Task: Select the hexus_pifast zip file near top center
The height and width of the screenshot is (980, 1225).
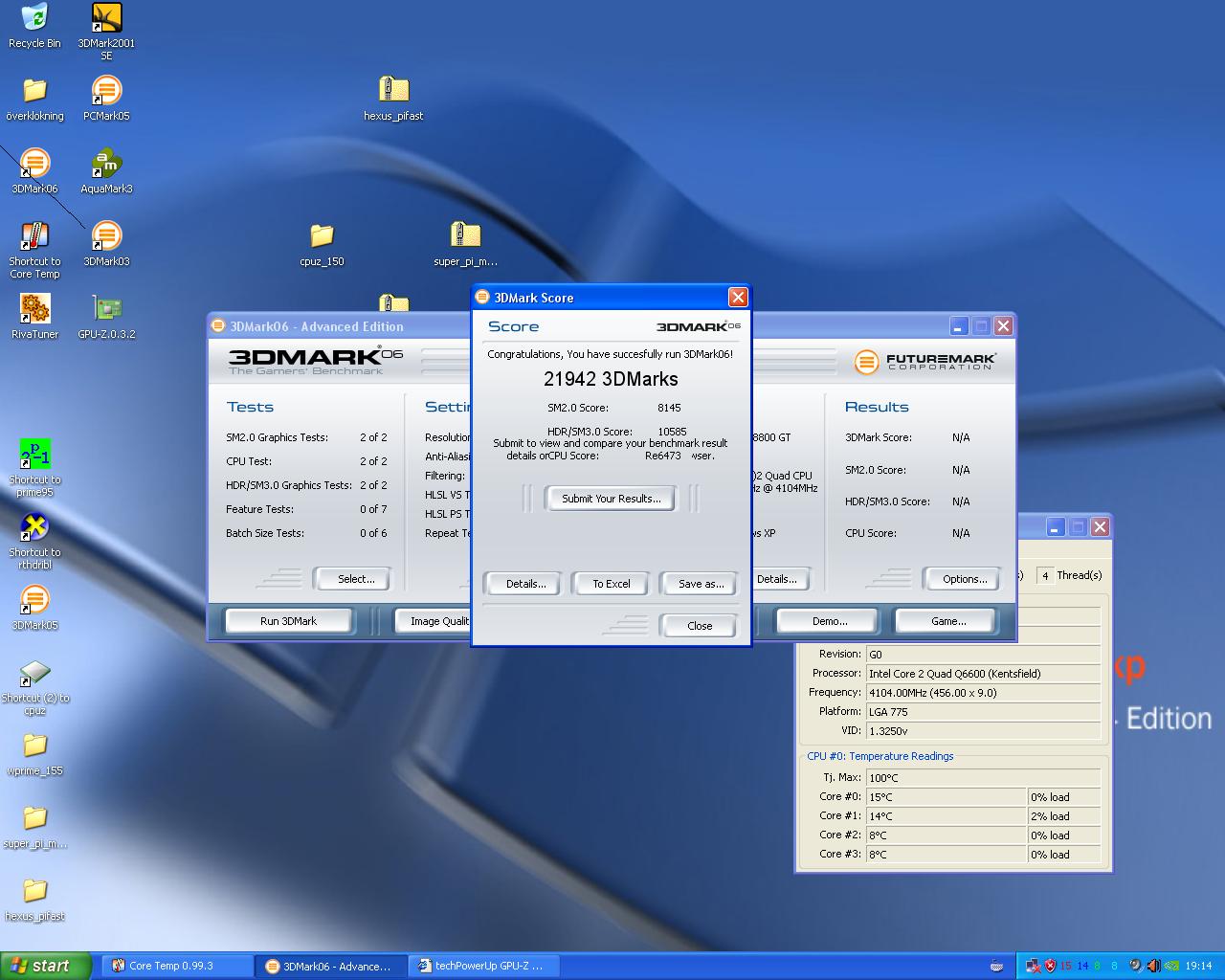Action: [x=393, y=100]
